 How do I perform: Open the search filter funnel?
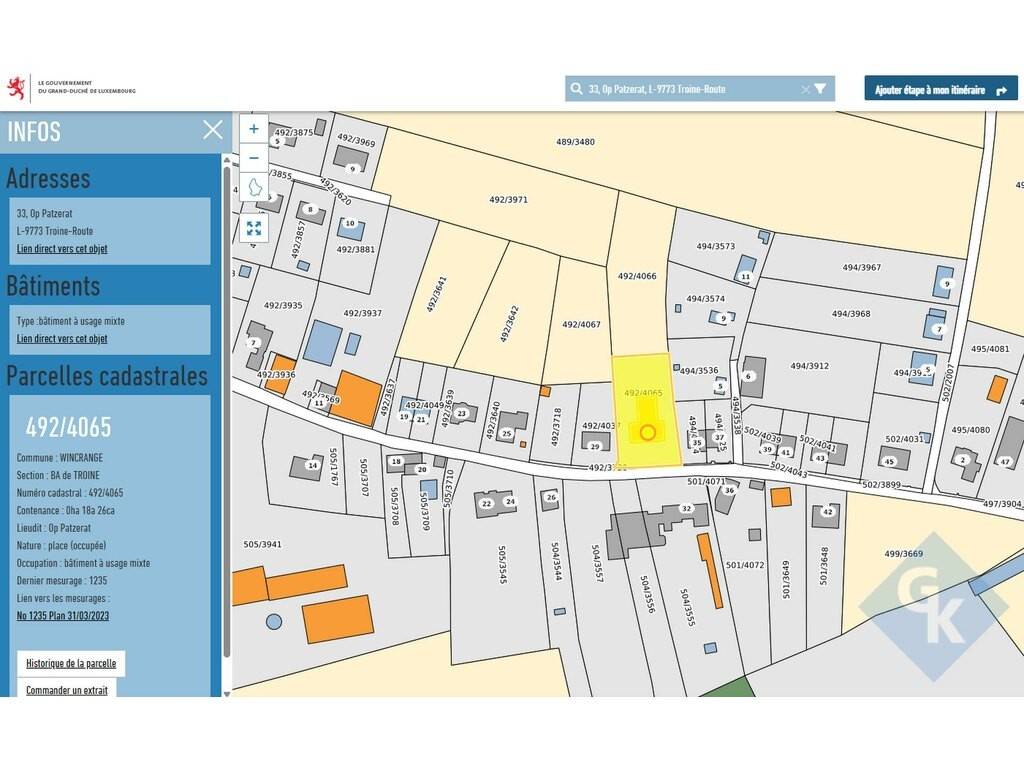821,89
